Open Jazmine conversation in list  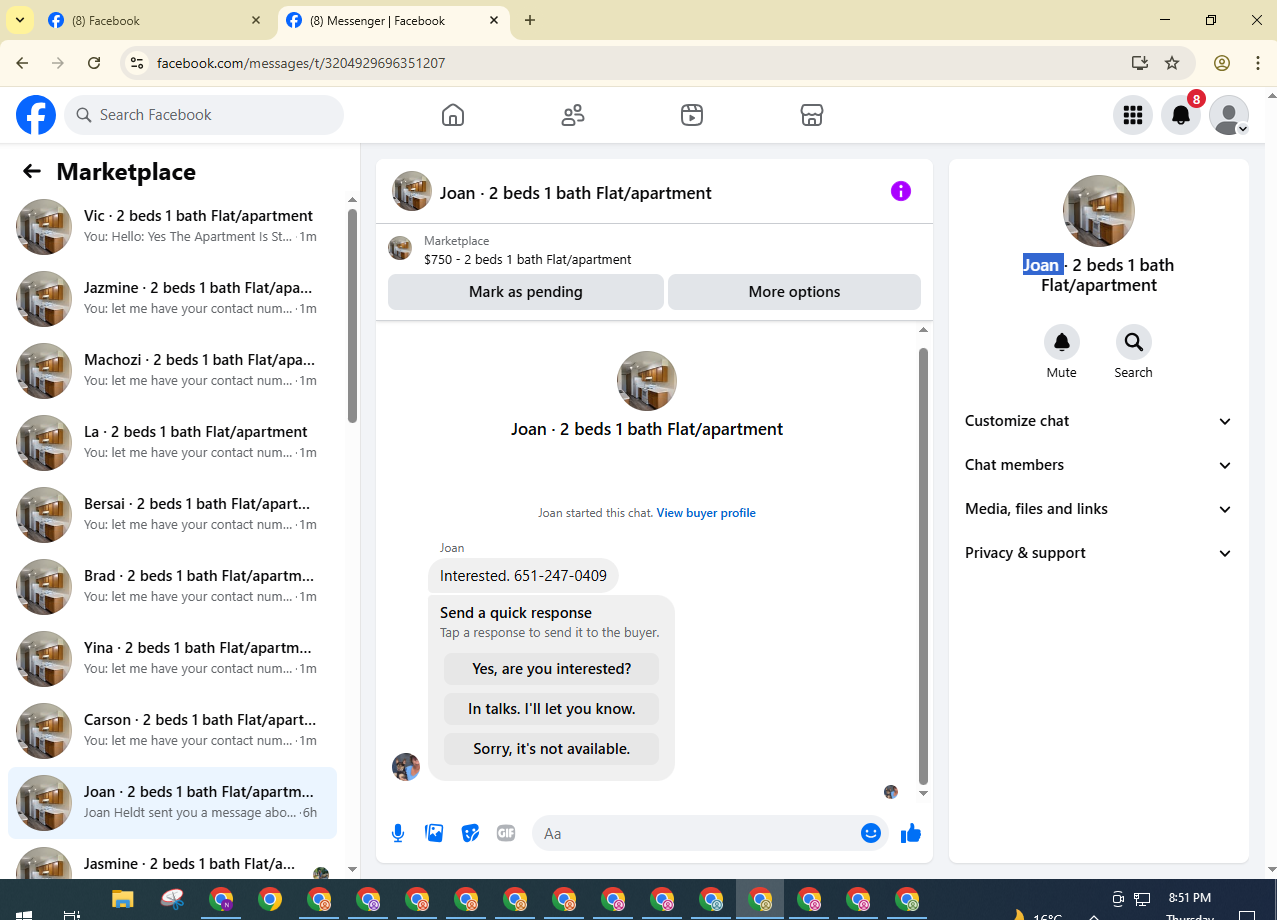click(x=172, y=298)
